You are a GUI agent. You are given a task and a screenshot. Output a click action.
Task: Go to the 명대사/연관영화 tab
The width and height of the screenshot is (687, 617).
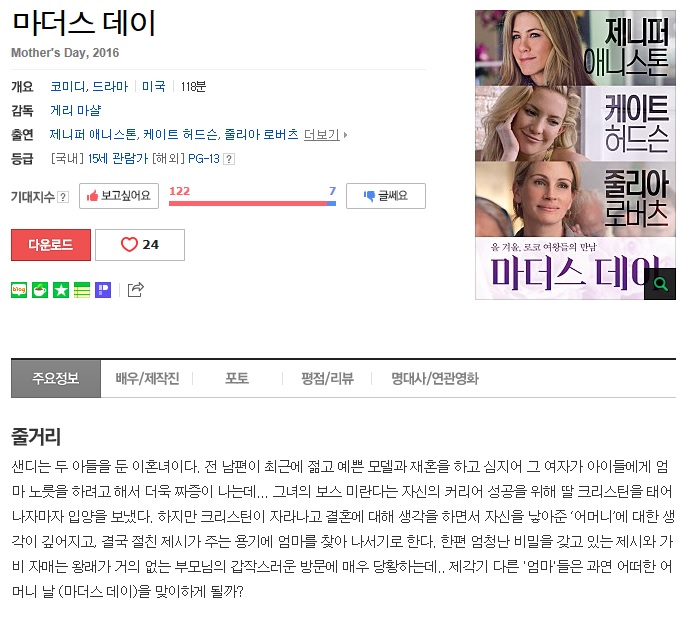point(435,379)
